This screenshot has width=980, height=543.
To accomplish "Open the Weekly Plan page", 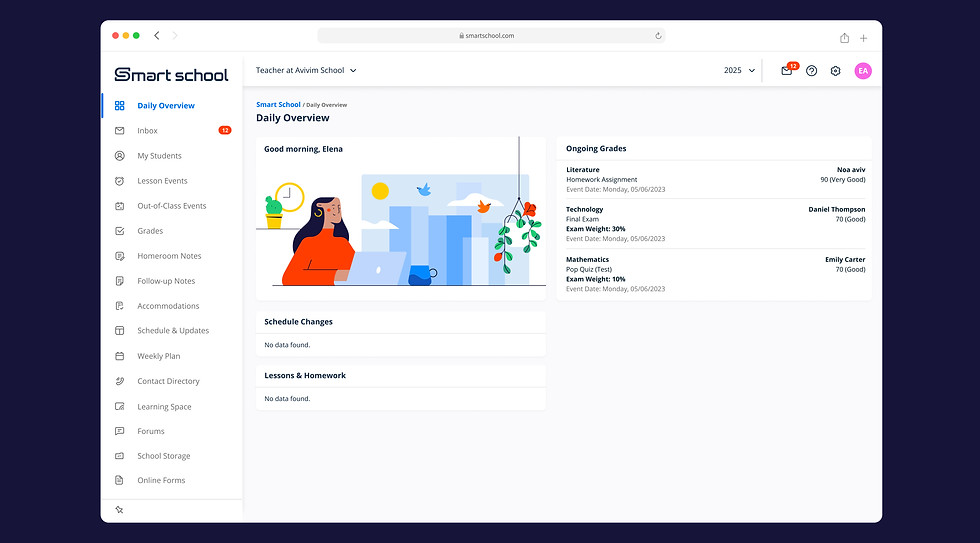I will [159, 356].
